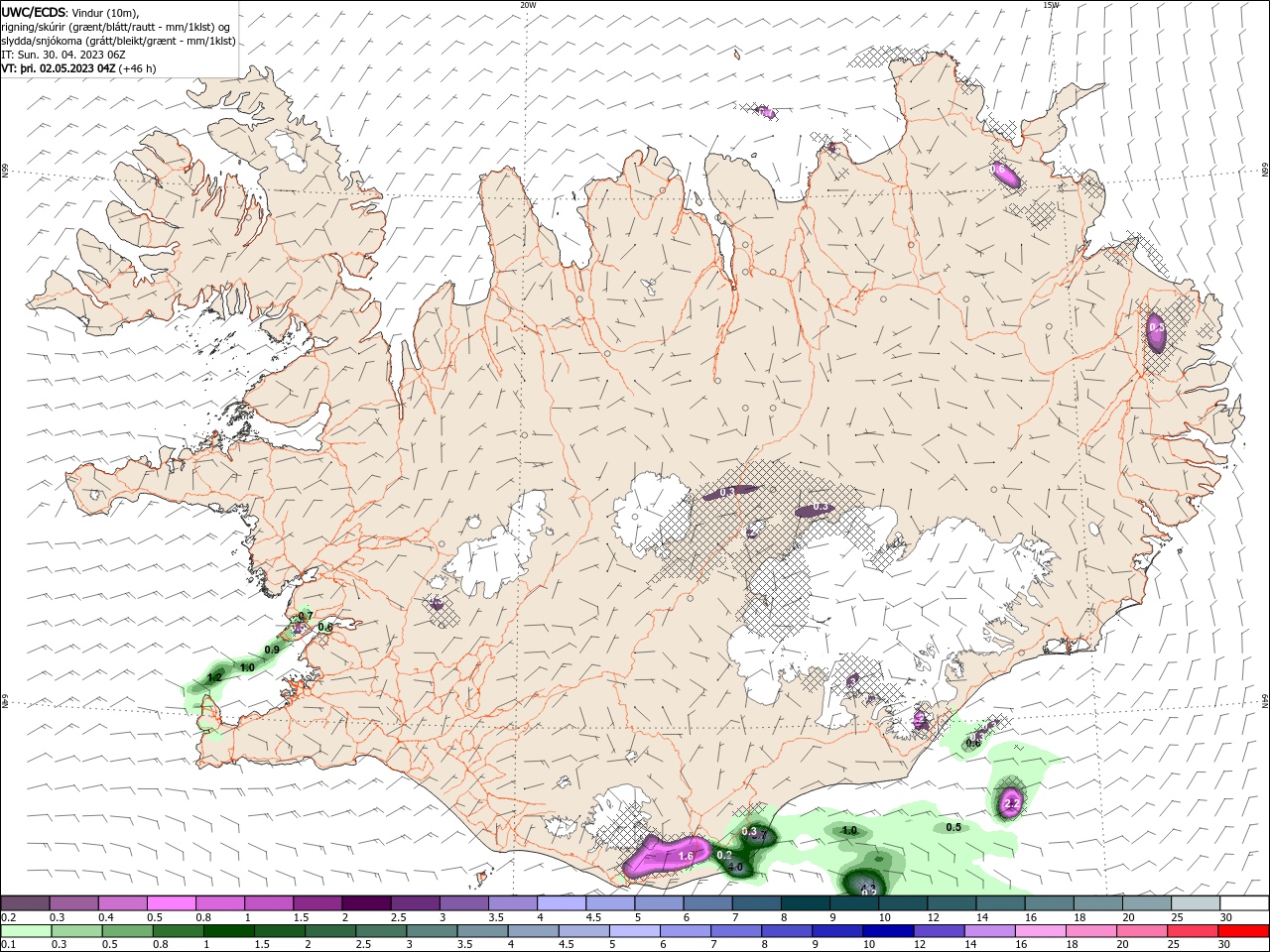Click the 4.0 precipitation value on the south coast
The width and height of the screenshot is (1270, 952).
coord(735,868)
